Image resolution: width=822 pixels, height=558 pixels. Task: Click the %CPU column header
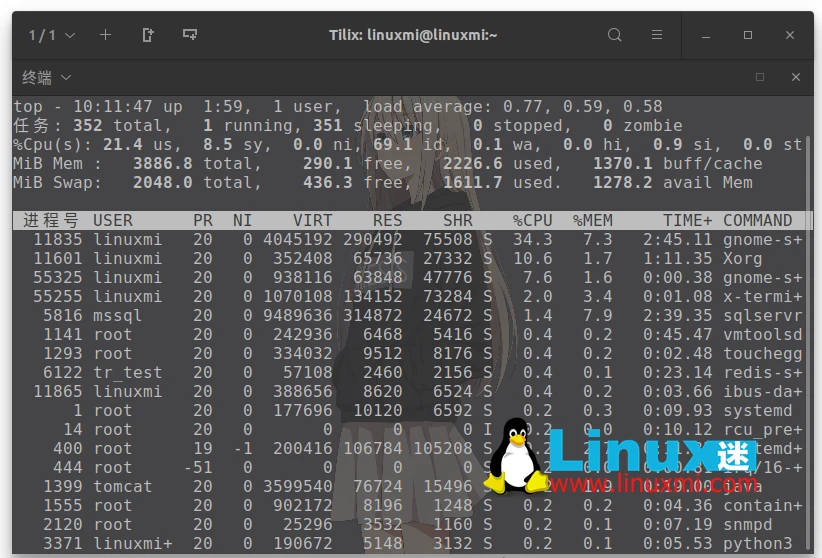(533, 220)
